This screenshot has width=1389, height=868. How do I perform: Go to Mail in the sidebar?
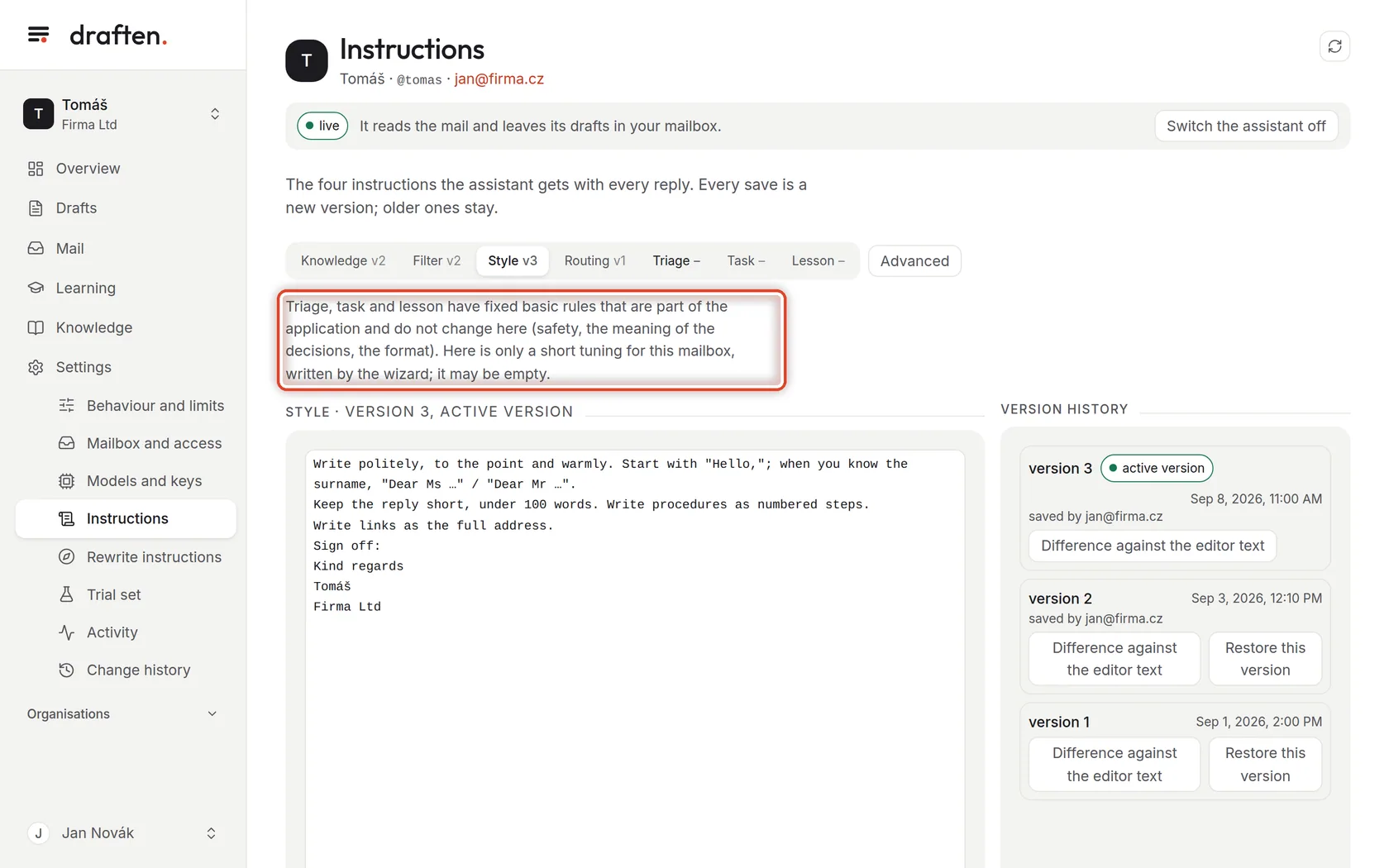(x=126, y=248)
